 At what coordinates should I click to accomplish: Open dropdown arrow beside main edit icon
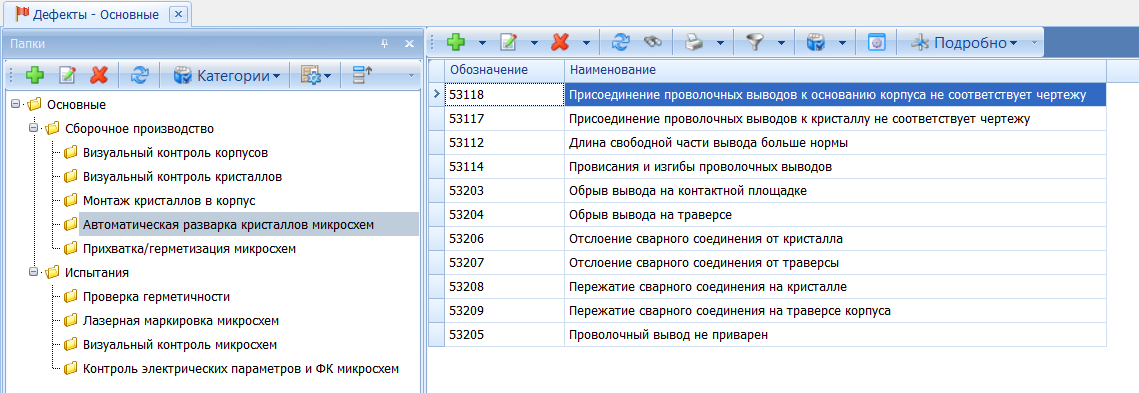[535, 43]
